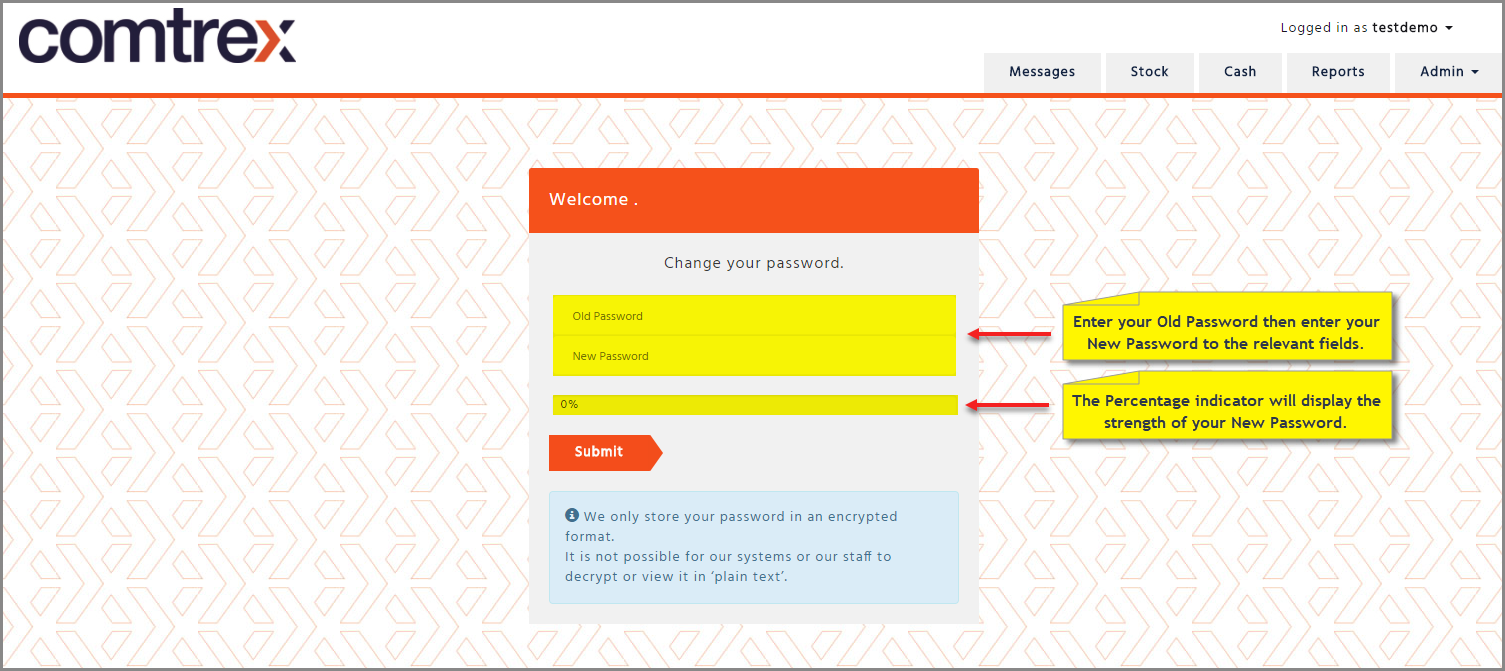Go to the Stock menu item
This screenshot has width=1505, height=671.
click(x=1150, y=72)
